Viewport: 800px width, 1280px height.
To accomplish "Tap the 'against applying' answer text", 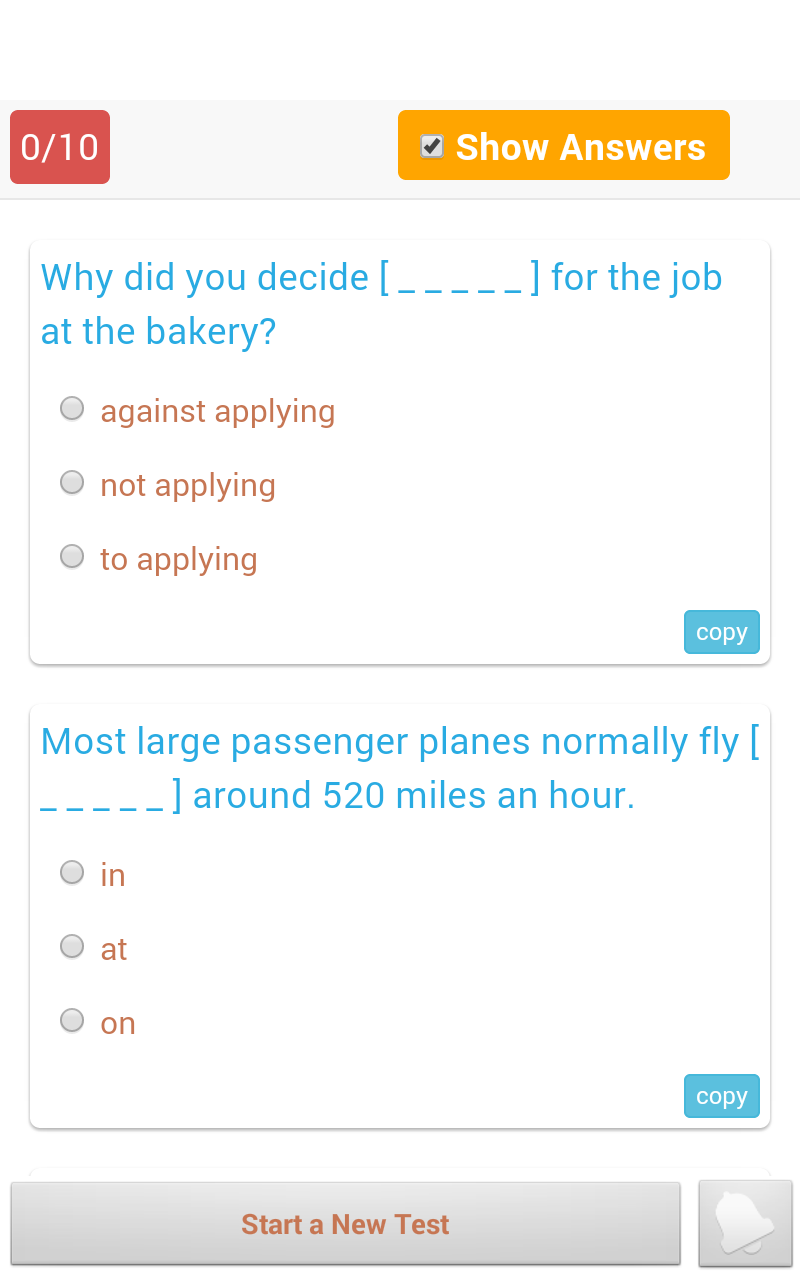I will [x=217, y=411].
